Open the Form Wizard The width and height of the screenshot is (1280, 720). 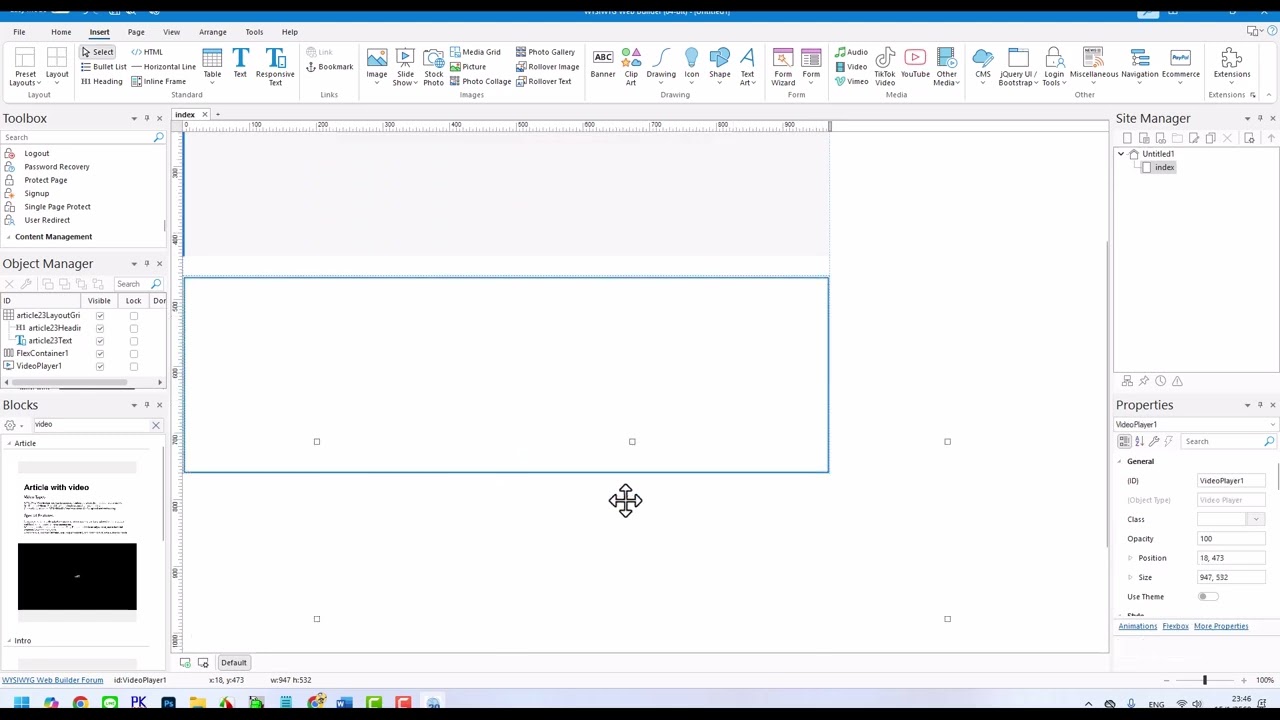tap(783, 68)
